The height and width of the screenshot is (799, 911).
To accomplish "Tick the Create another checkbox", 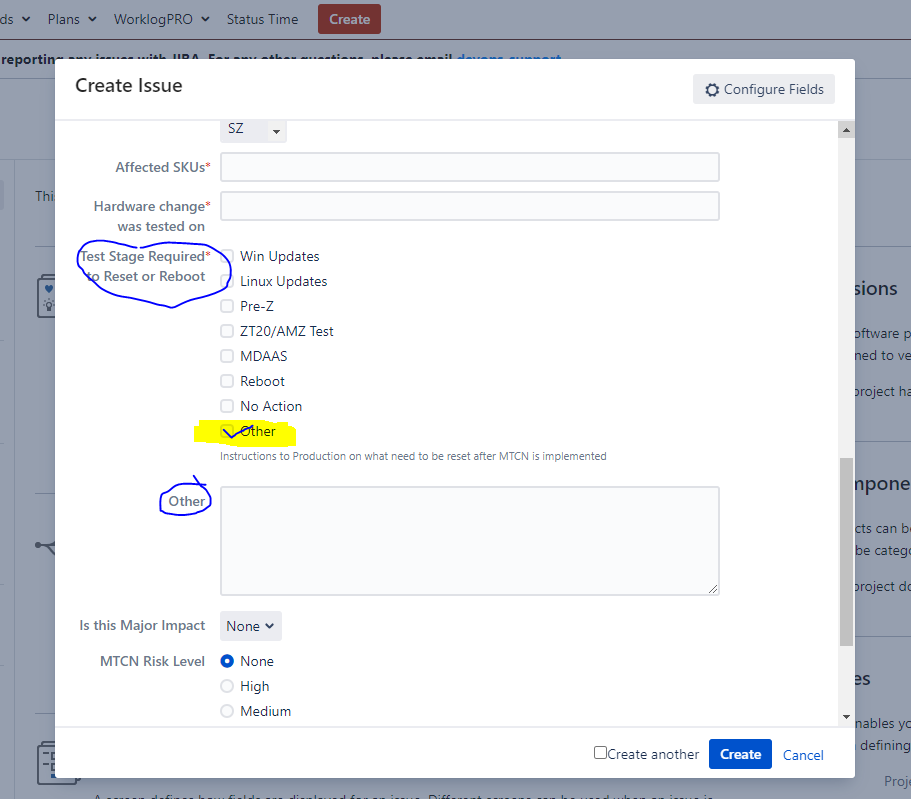I will (600, 754).
